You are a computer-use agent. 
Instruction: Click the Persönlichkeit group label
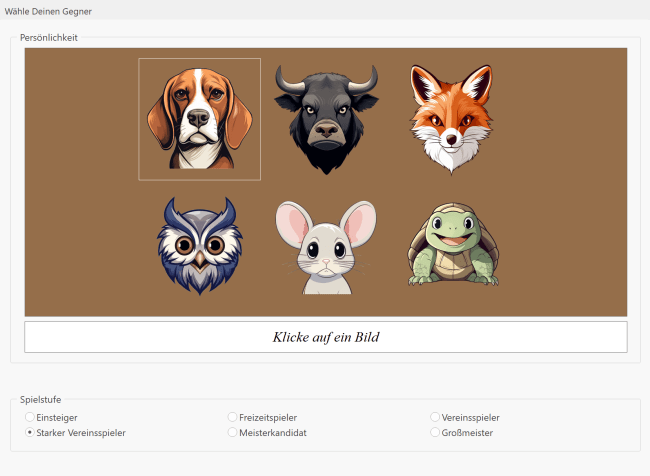coord(49,38)
